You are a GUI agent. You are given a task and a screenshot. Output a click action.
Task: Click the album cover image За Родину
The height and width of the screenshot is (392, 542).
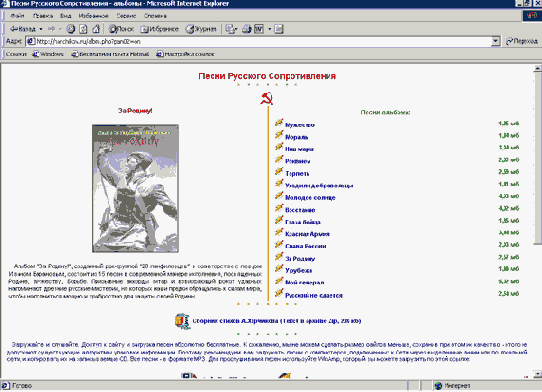click(136, 188)
